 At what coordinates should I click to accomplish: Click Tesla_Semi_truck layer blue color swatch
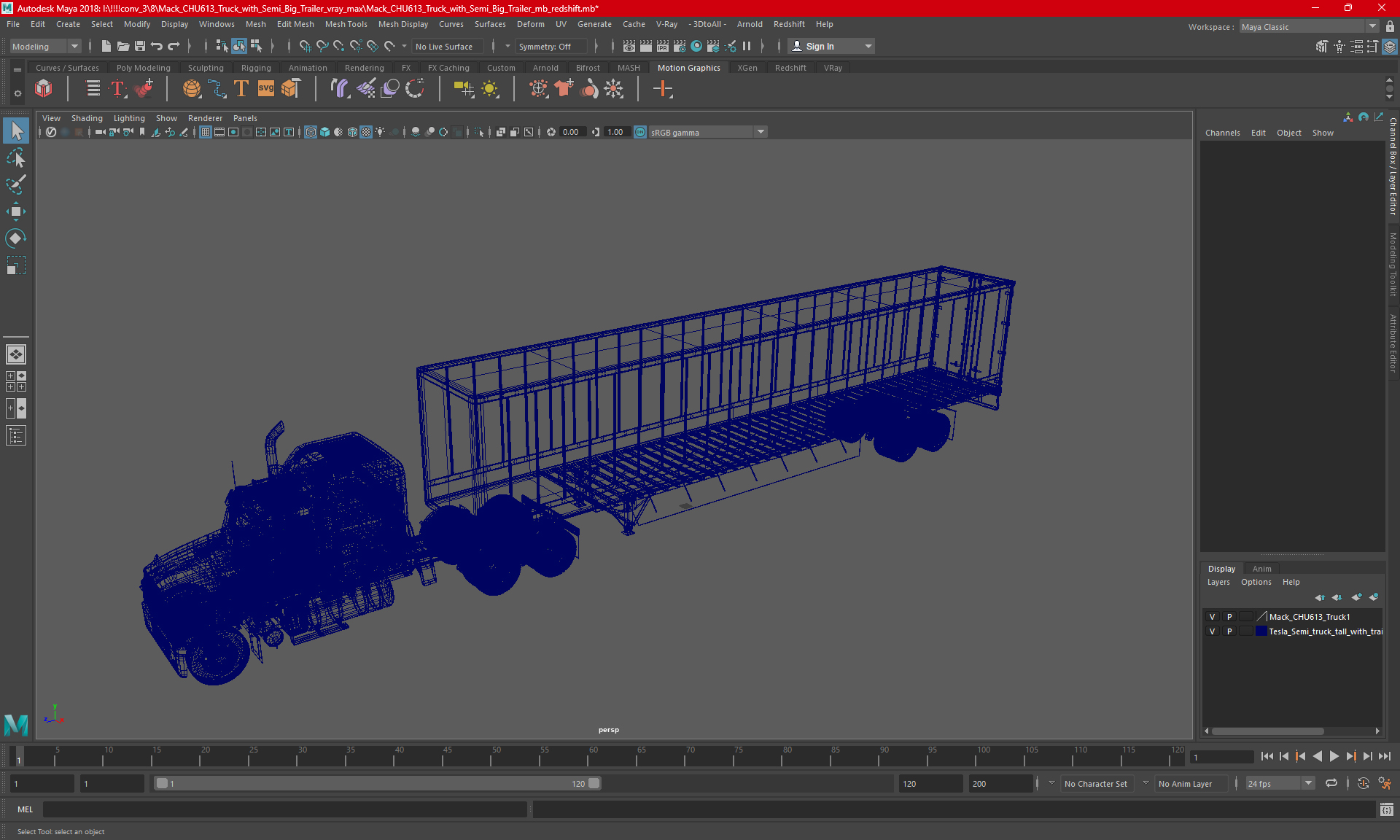[1261, 631]
